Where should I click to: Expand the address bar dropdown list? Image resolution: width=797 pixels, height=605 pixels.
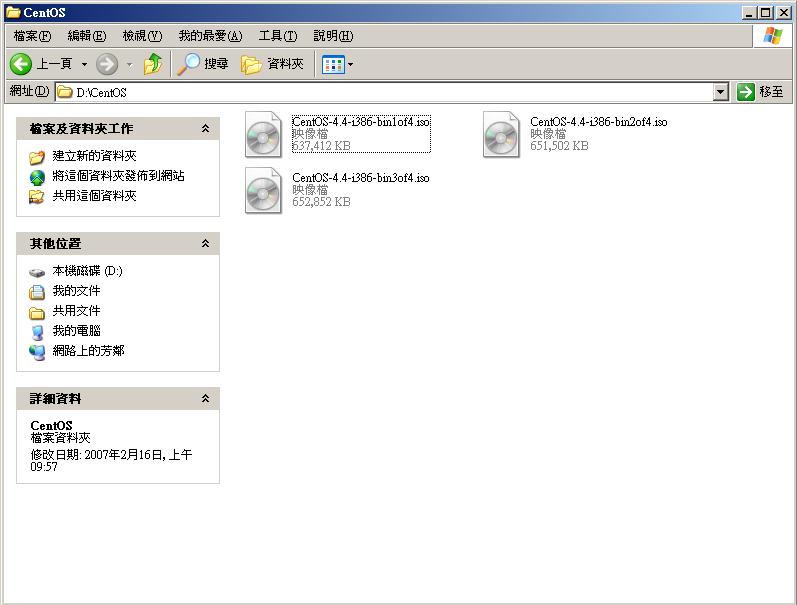[x=720, y=92]
